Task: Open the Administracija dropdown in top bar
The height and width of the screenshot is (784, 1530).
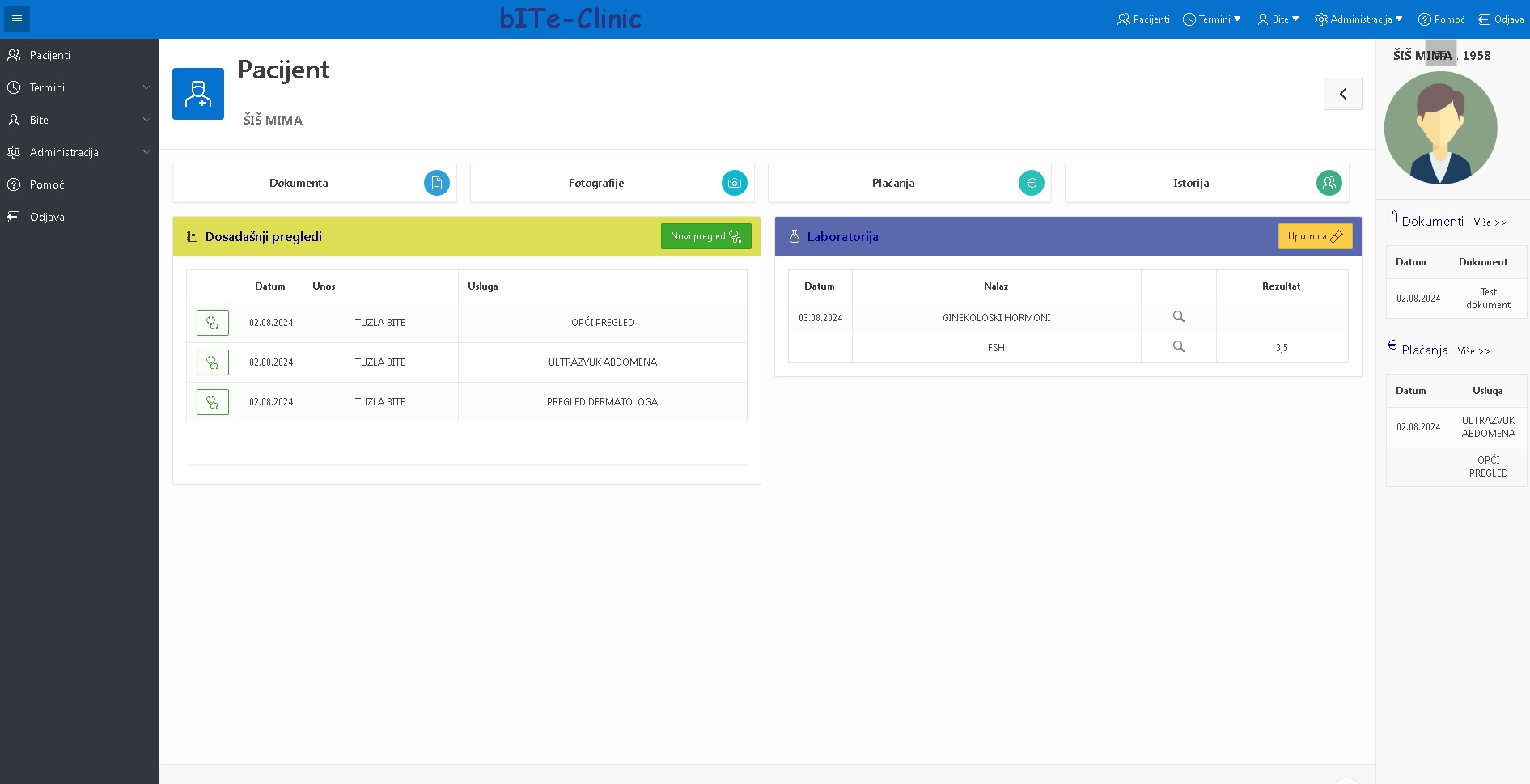Action: 1358,19
